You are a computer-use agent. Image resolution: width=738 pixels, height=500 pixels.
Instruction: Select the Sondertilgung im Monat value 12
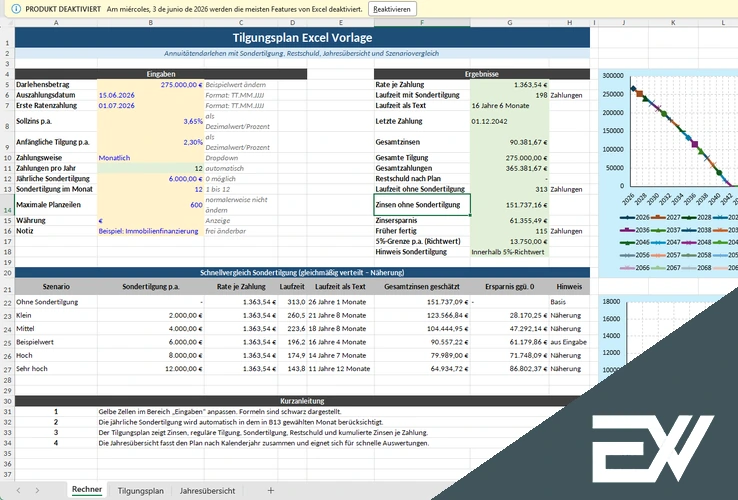151,189
